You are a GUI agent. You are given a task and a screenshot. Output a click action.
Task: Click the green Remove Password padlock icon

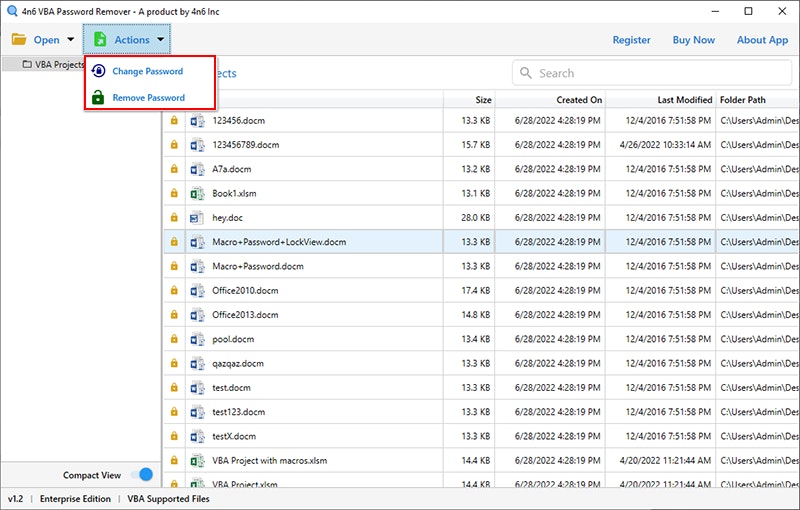coord(98,97)
